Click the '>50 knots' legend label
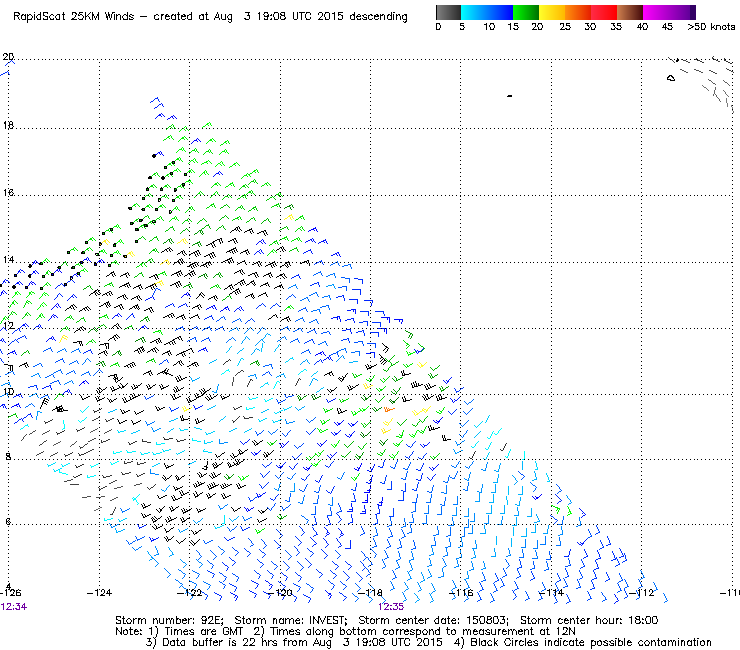Viewport: 740px width, 650px height. click(711, 27)
